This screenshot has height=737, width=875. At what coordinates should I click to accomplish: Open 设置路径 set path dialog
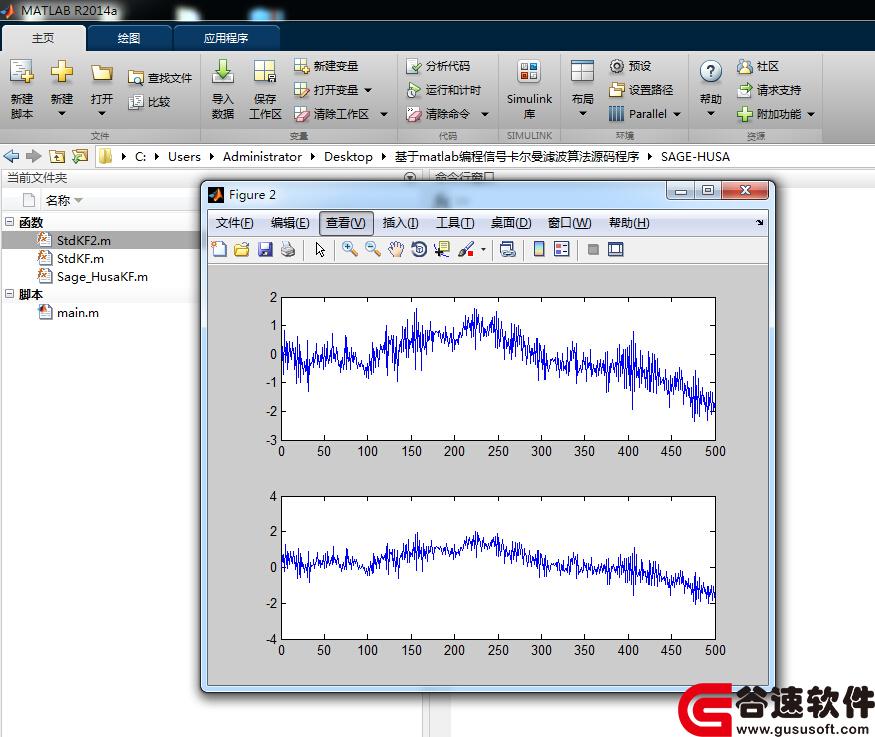pyautogui.click(x=641, y=90)
